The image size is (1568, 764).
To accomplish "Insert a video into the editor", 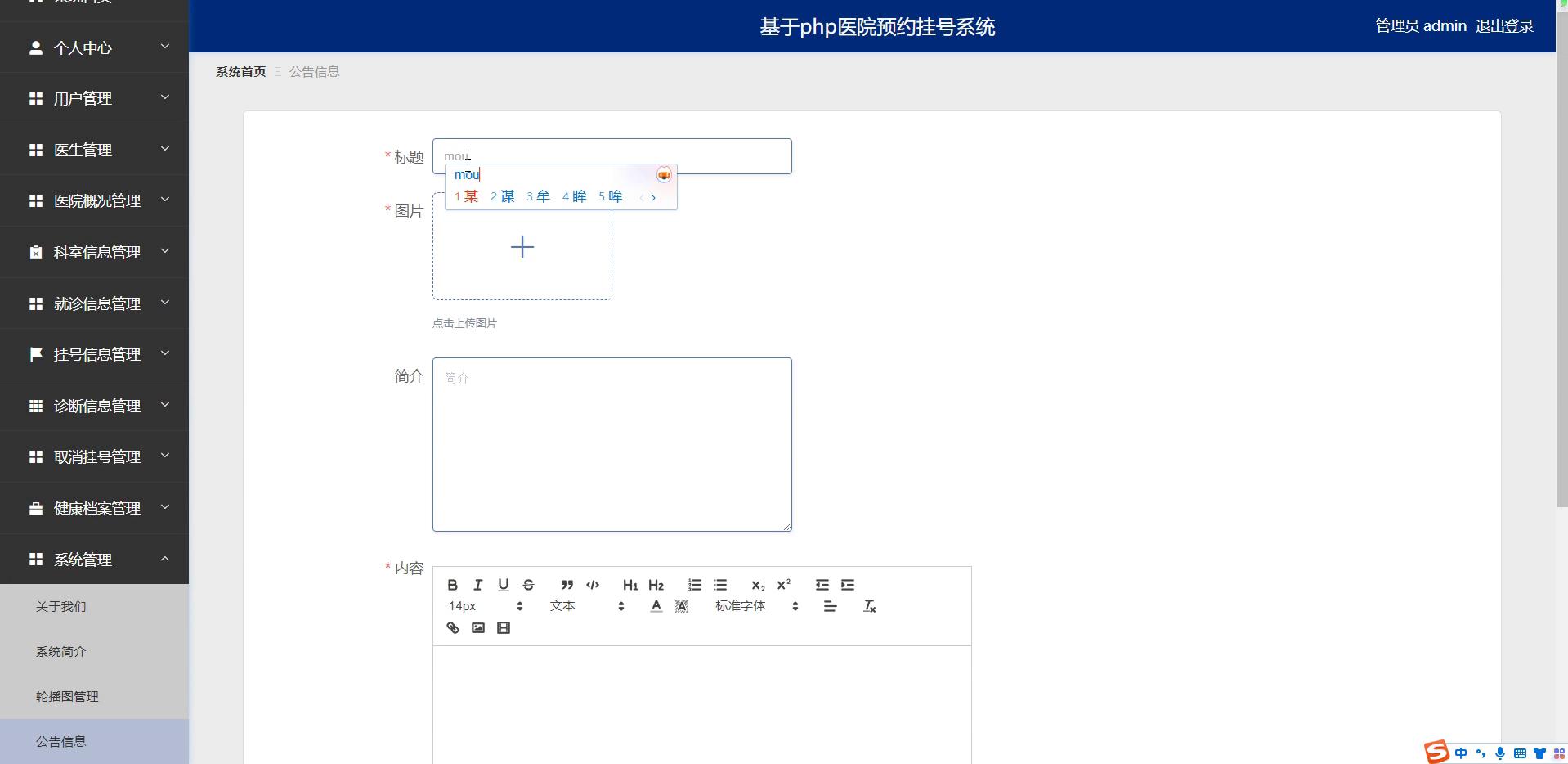I will [504, 628].
